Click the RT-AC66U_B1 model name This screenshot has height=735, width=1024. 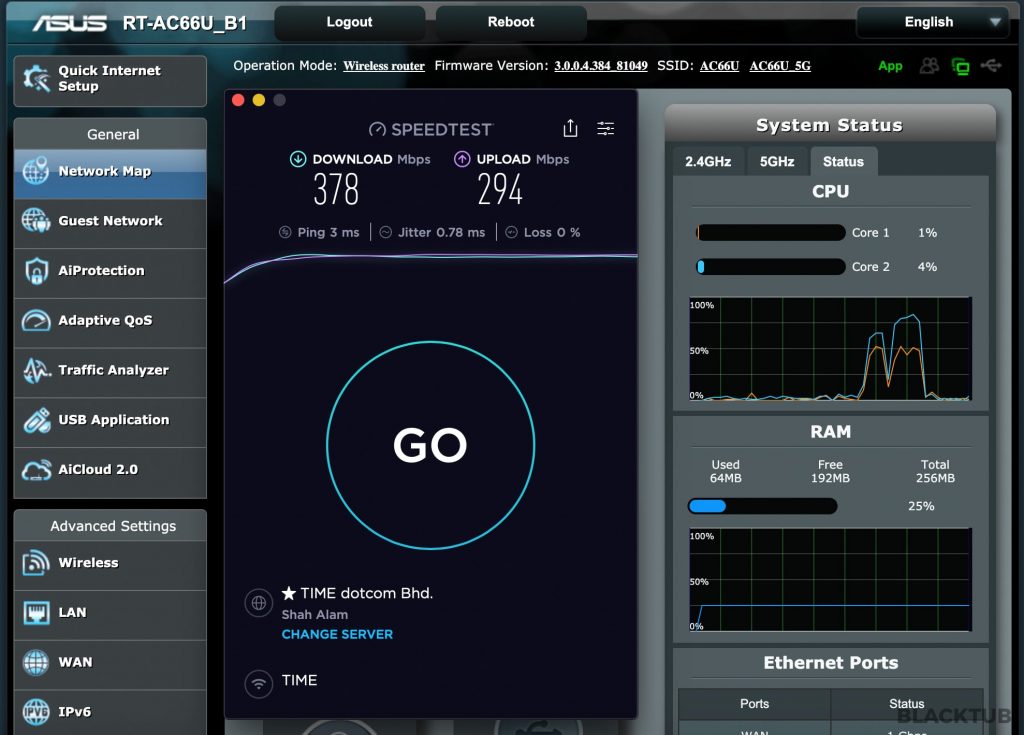coord(185,24)
